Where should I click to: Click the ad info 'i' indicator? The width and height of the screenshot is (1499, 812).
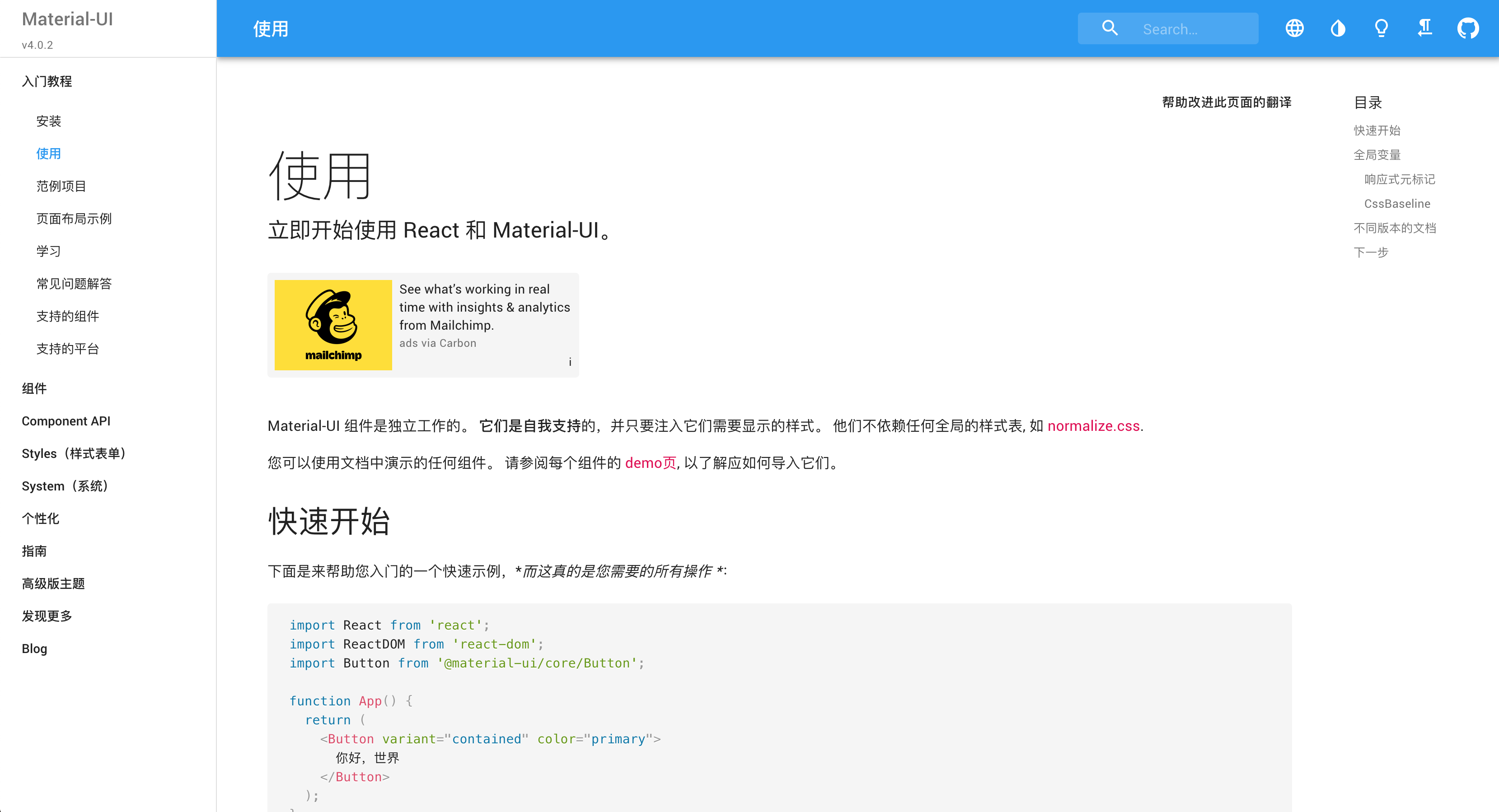tap(570, 362)
